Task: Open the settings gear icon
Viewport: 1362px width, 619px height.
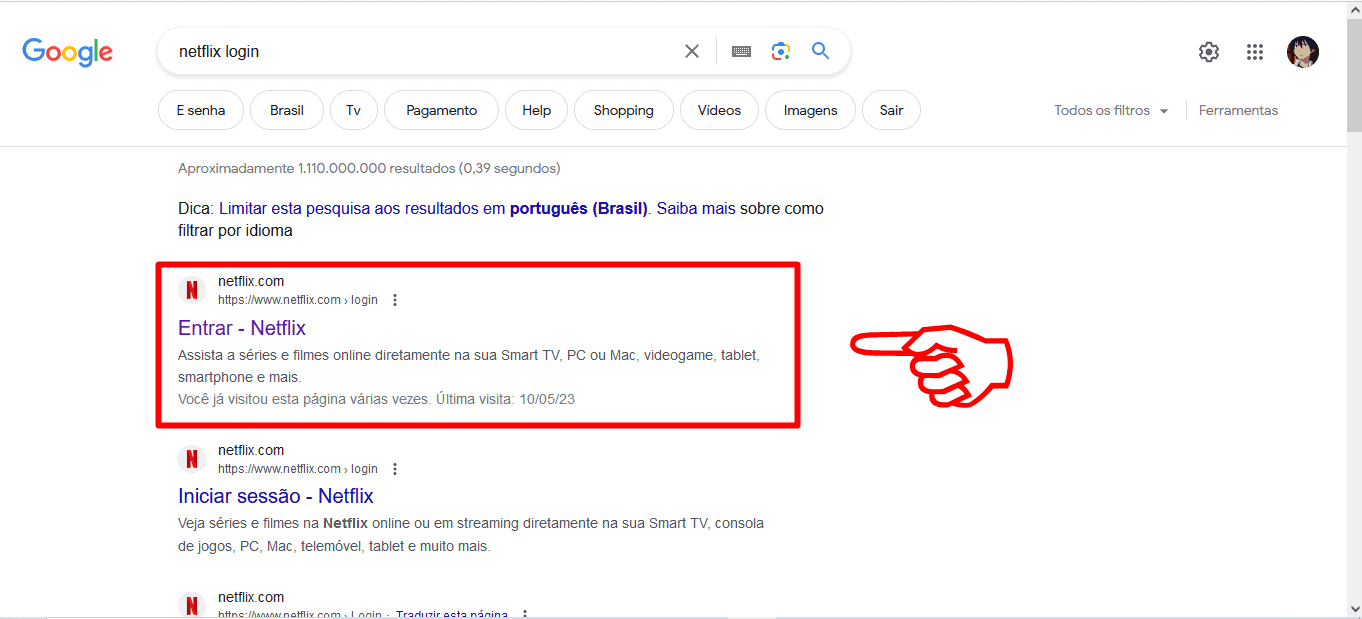Action: point(1209,52)
